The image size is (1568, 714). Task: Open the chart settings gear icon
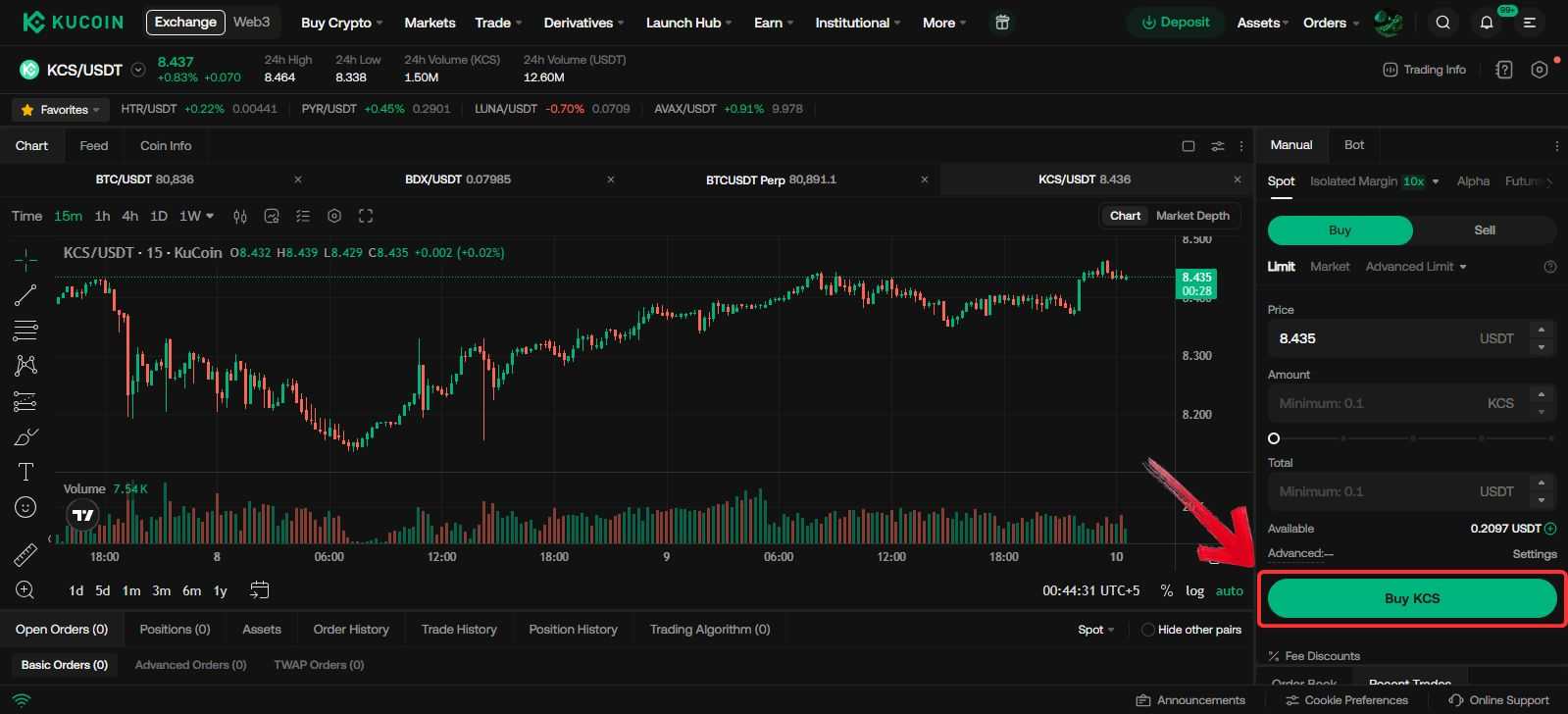(334, 216)
